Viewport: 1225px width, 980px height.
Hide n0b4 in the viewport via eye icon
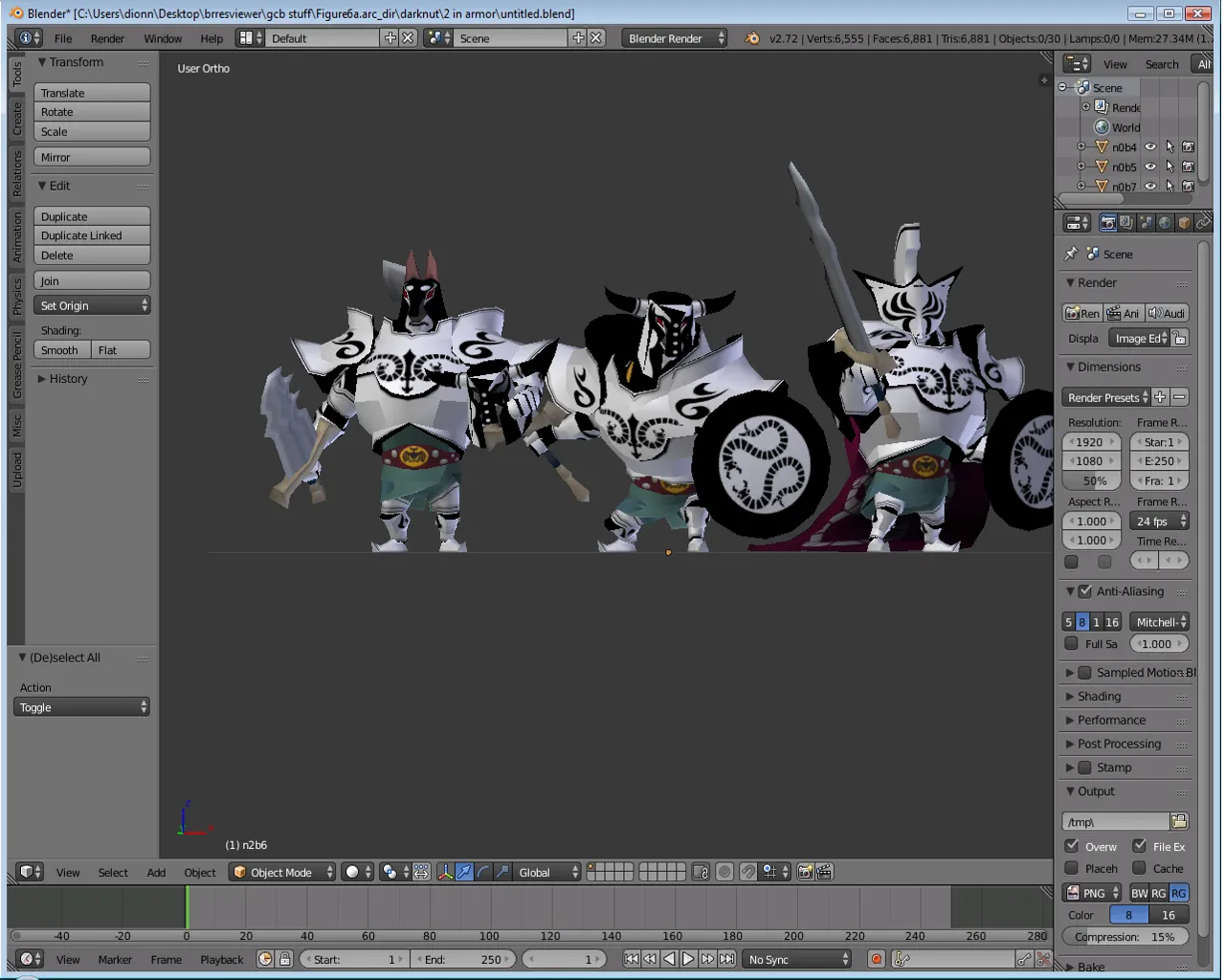[1150, 147]
